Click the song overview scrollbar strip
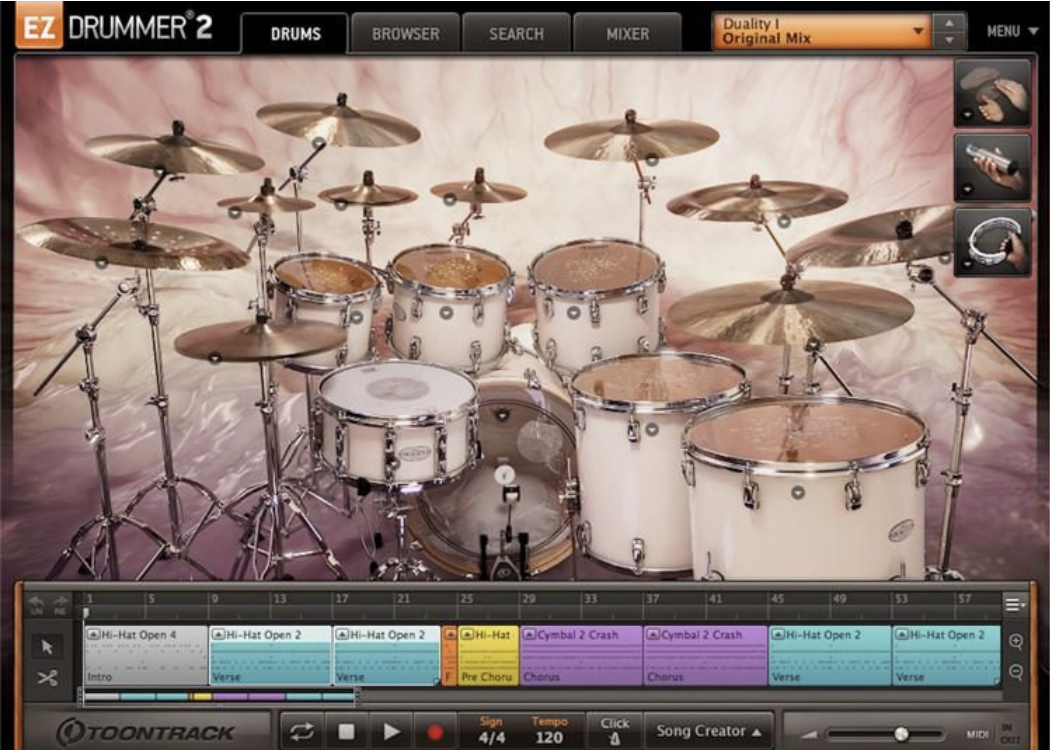Image resolution: width=1050 pixels, height=750 pixels. coord(220,696)
